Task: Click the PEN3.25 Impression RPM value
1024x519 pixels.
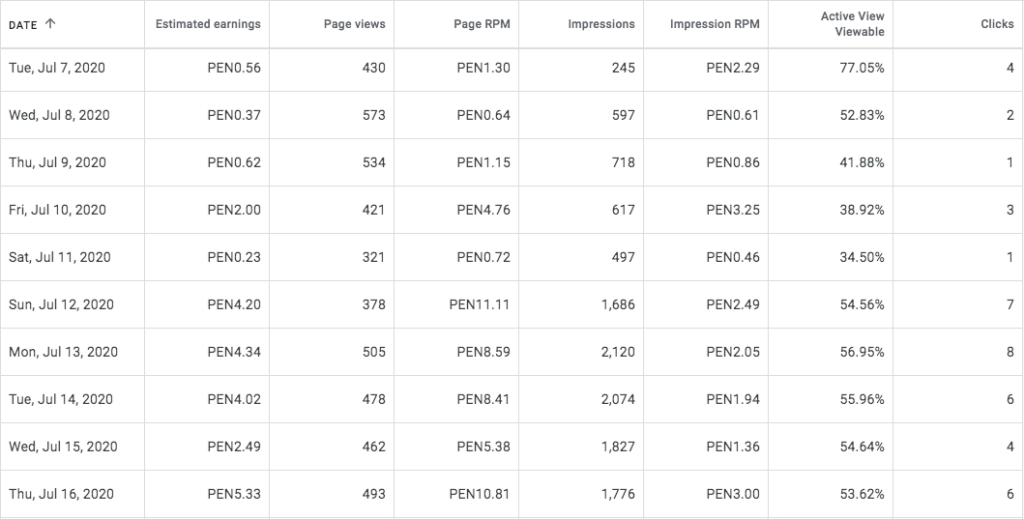Action: coord(733,210)
